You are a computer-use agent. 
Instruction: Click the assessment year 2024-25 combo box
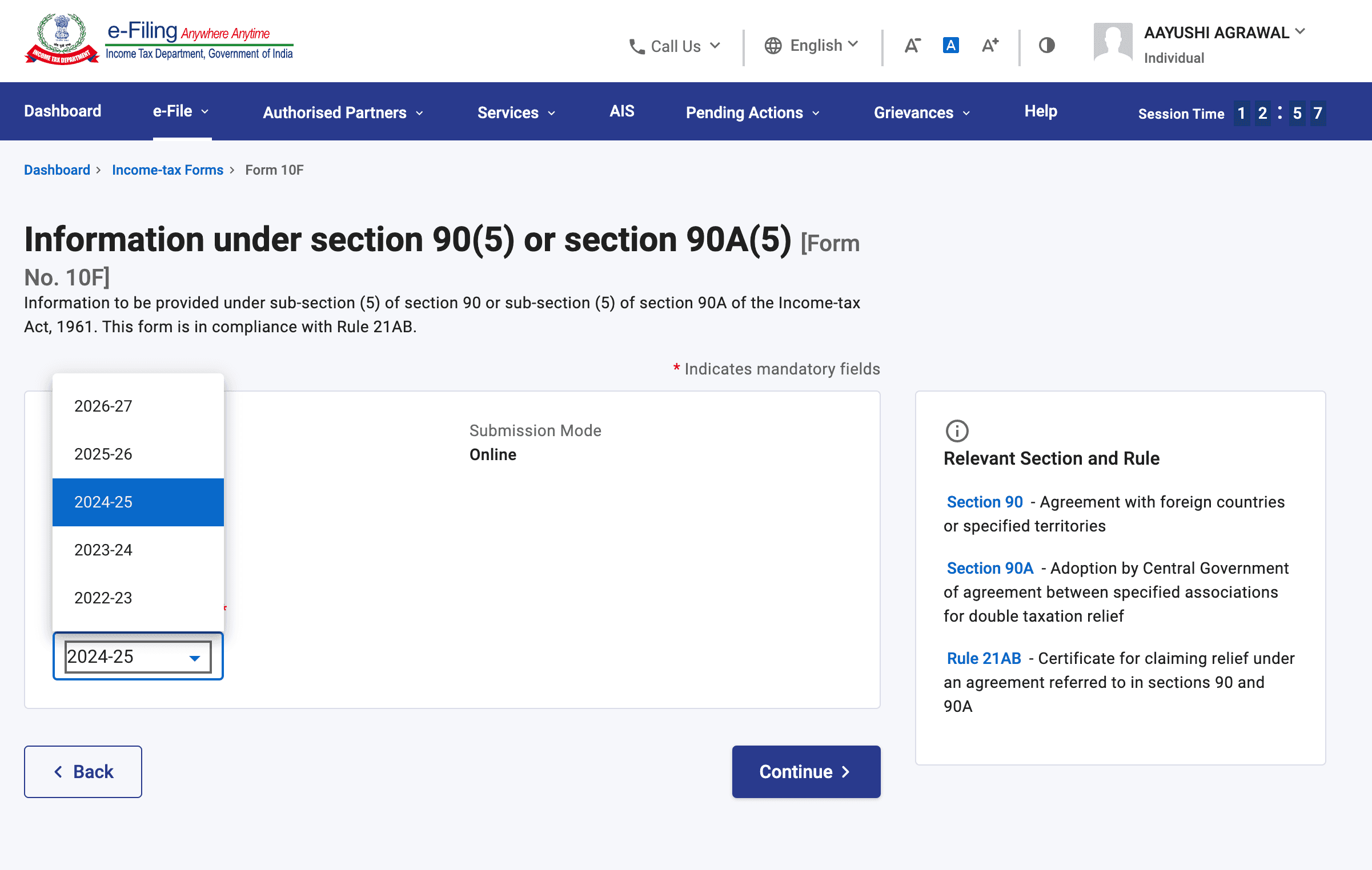tap(138, 656)
